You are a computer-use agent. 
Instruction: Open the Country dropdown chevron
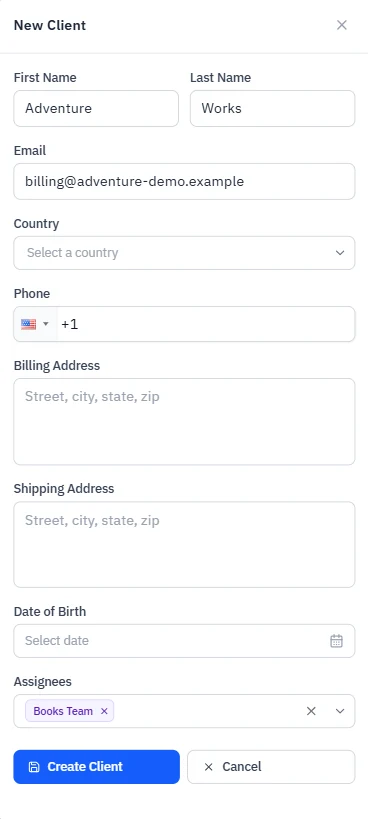coord(340,253)
